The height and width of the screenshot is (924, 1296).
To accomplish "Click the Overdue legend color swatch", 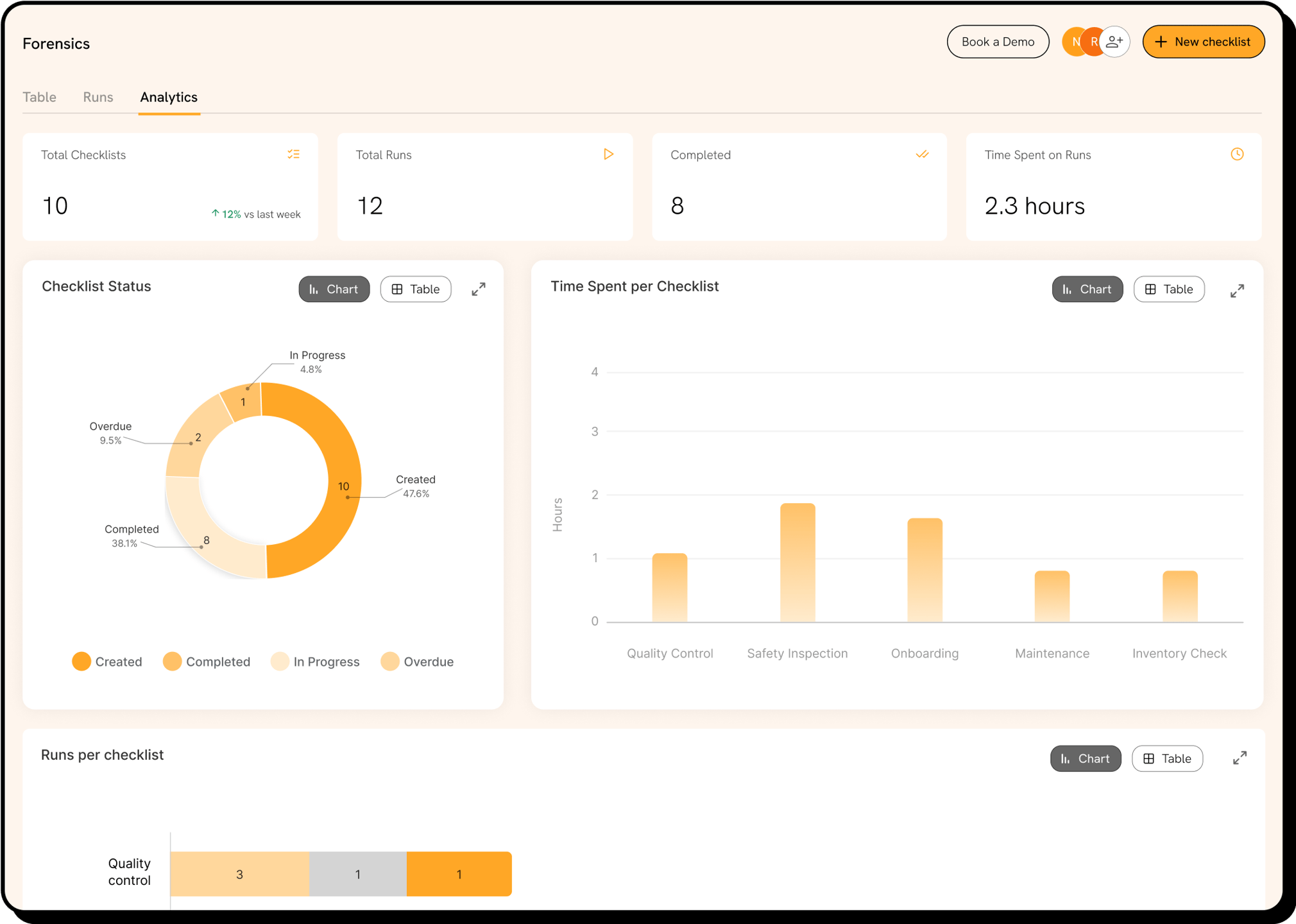I will click(x=390, y=662).
